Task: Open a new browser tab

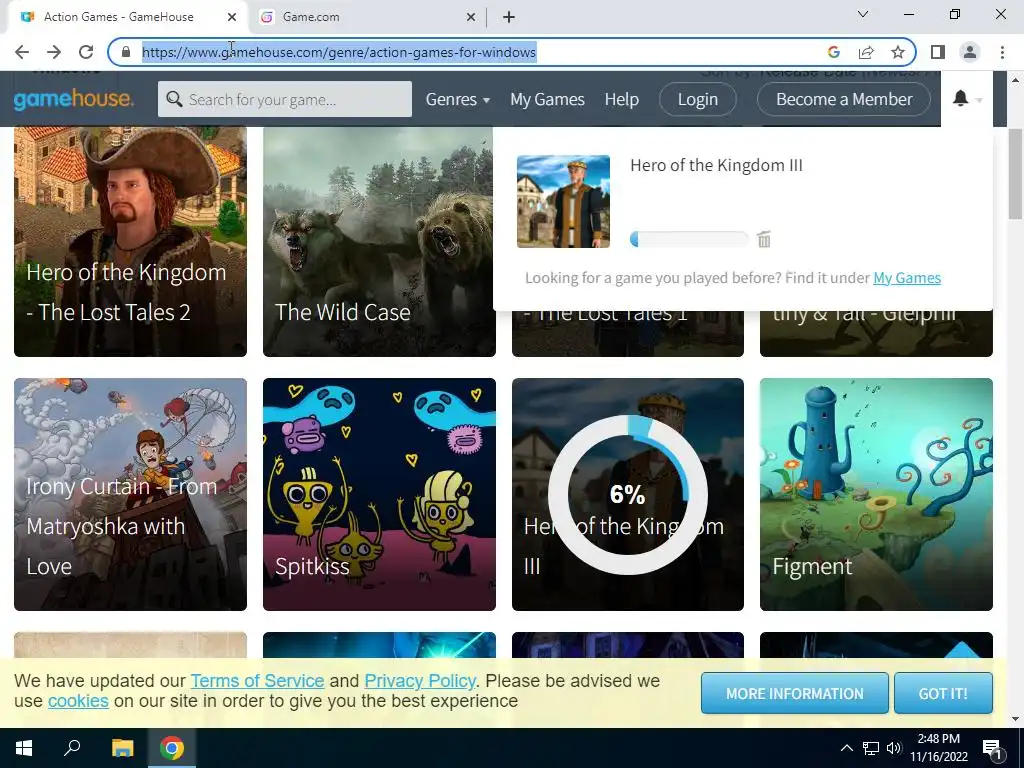Action: [509, 17]
